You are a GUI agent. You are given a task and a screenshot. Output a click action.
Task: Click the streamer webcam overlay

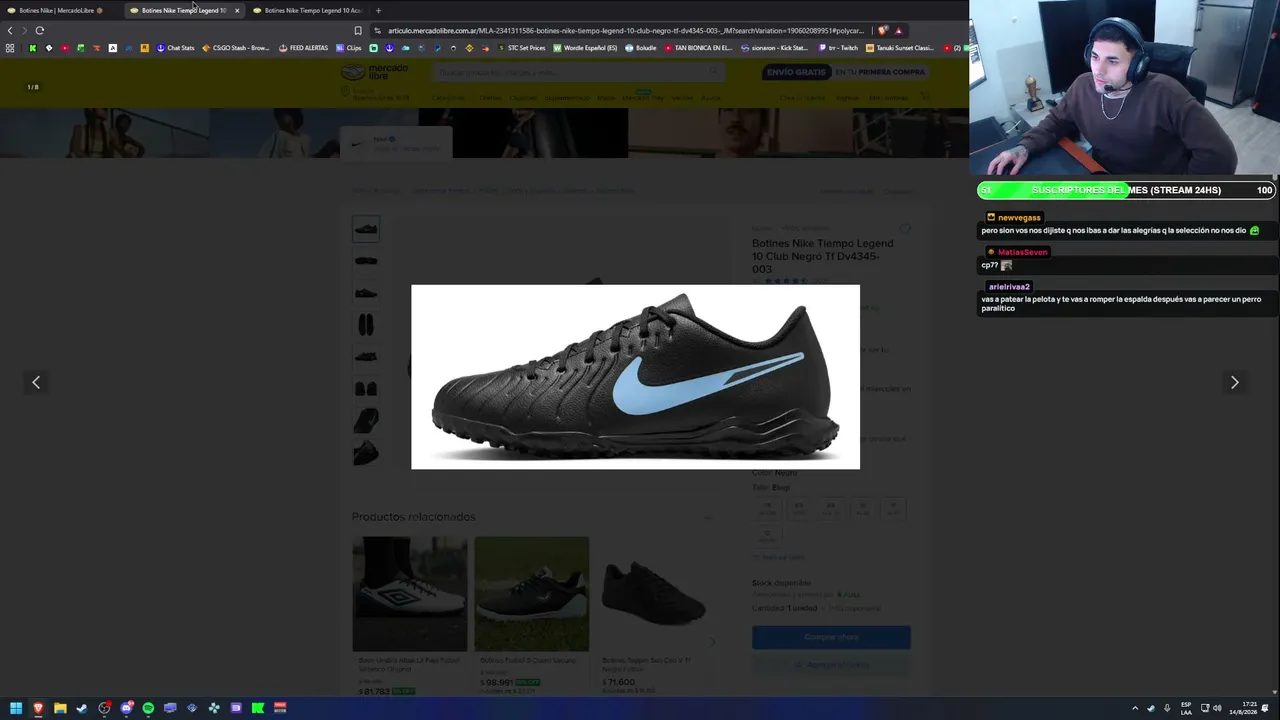pos(1124,88)
